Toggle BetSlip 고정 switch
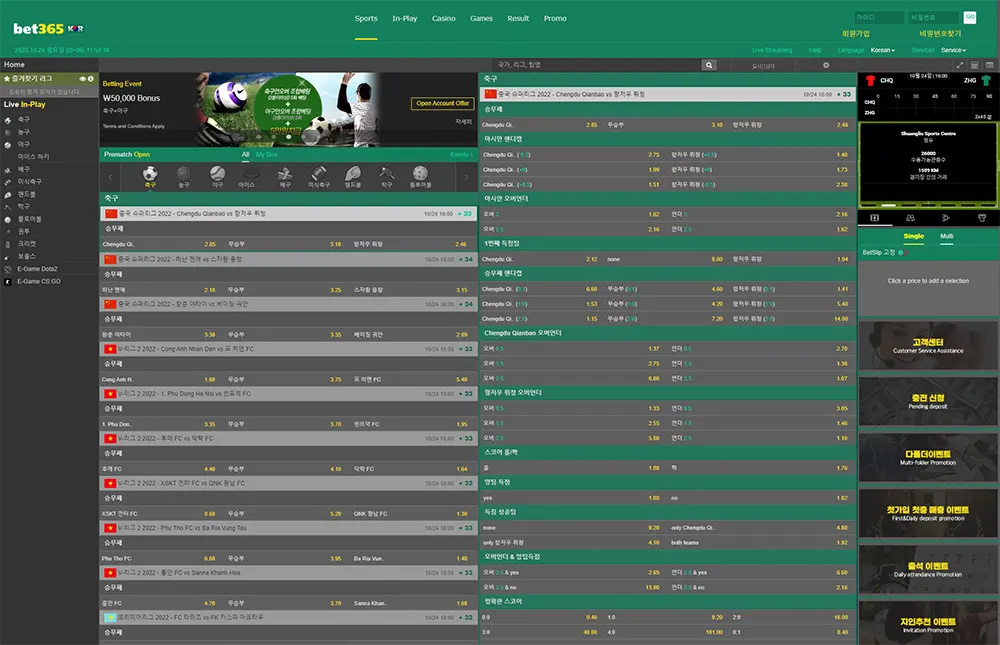 click(x=901, y=253)
